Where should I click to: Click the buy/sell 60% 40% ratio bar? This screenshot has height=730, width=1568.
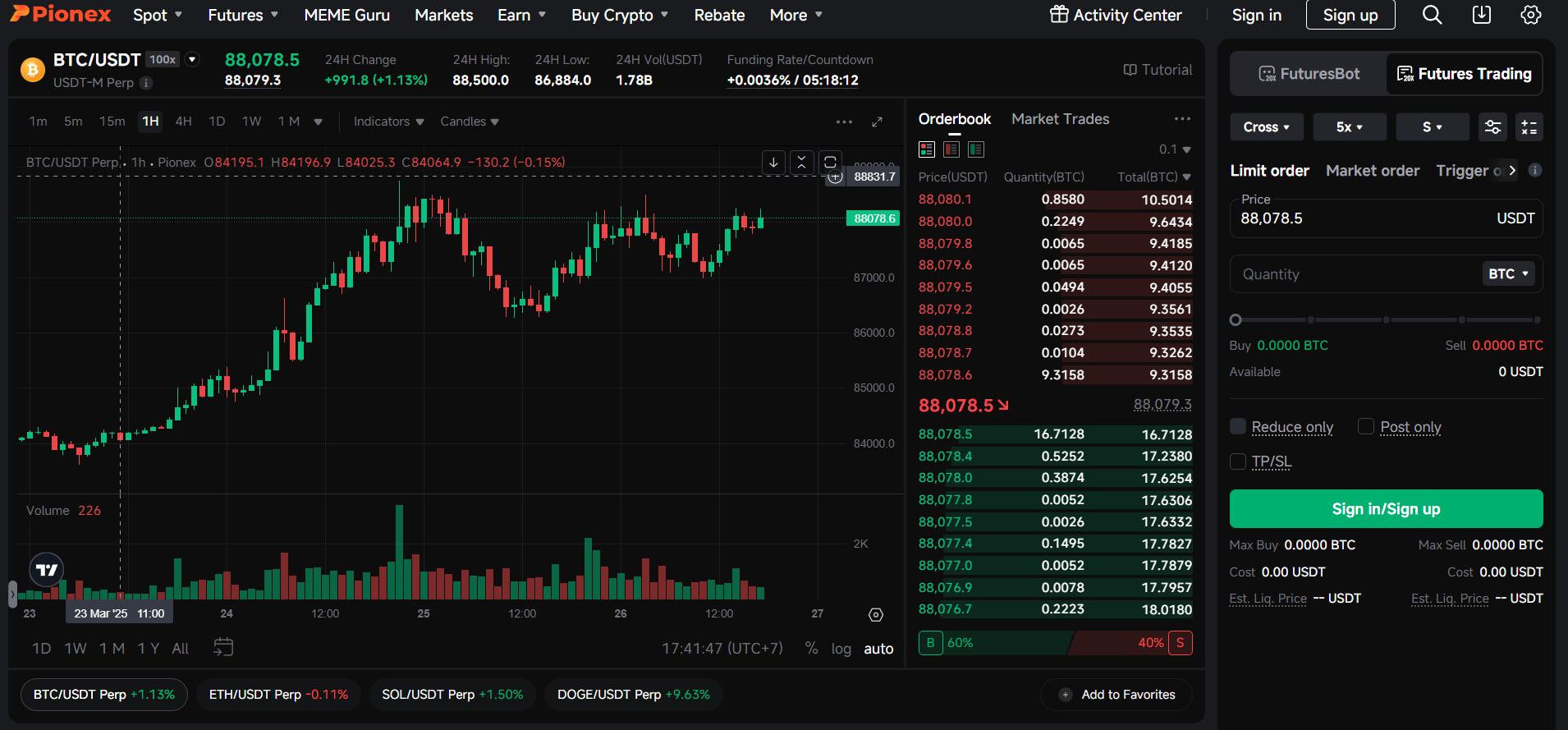(1055, 643)
